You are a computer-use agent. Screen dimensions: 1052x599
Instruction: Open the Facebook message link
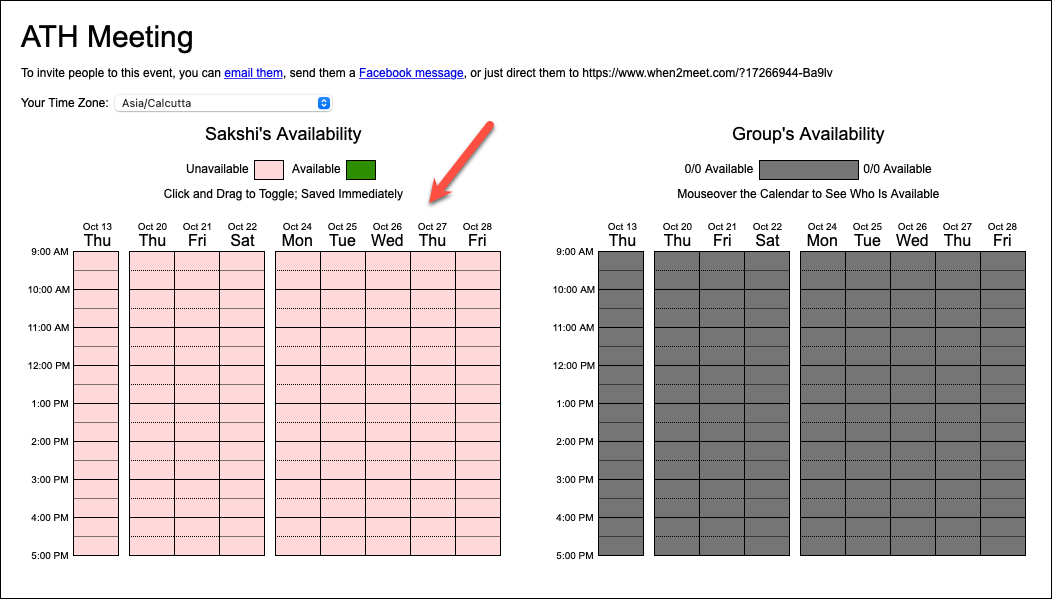(411, 72)
